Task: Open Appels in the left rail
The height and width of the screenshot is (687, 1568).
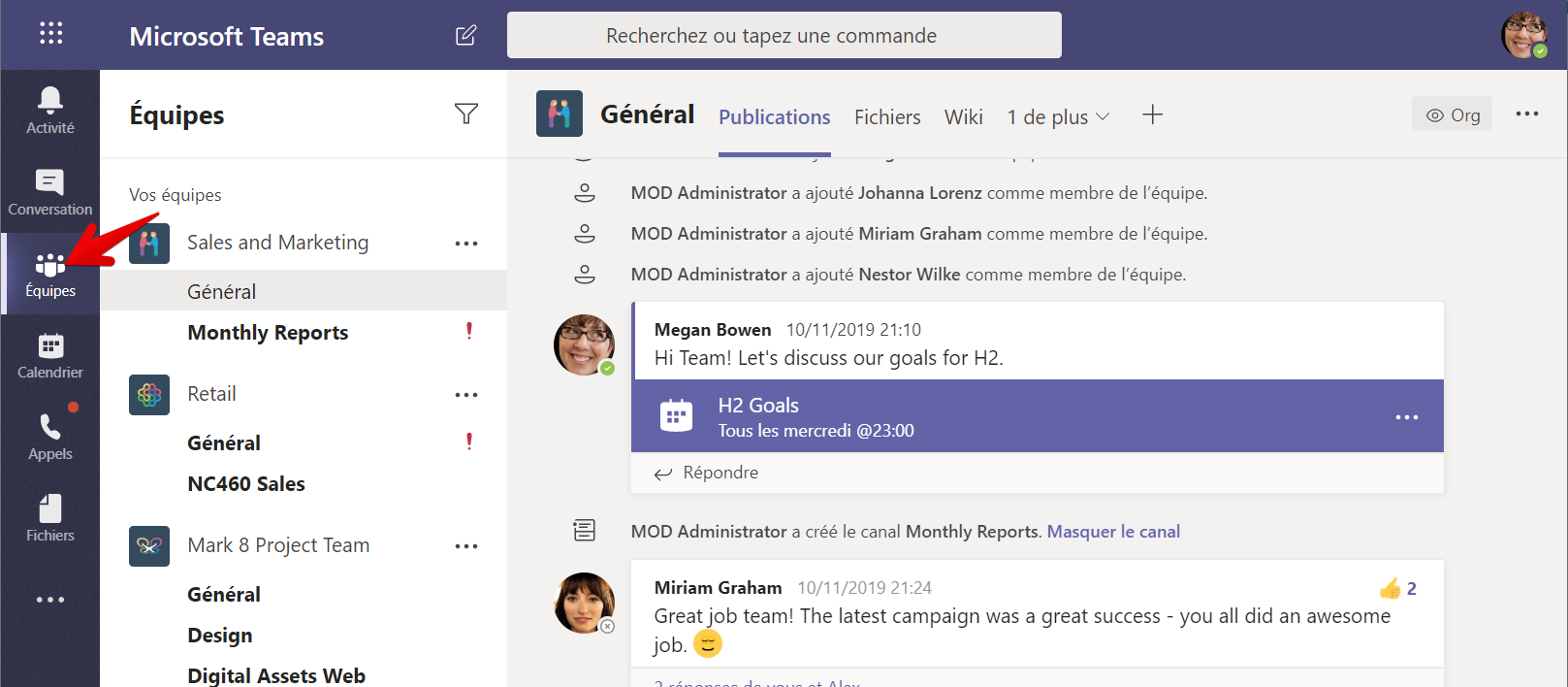Action: (50, 437)
